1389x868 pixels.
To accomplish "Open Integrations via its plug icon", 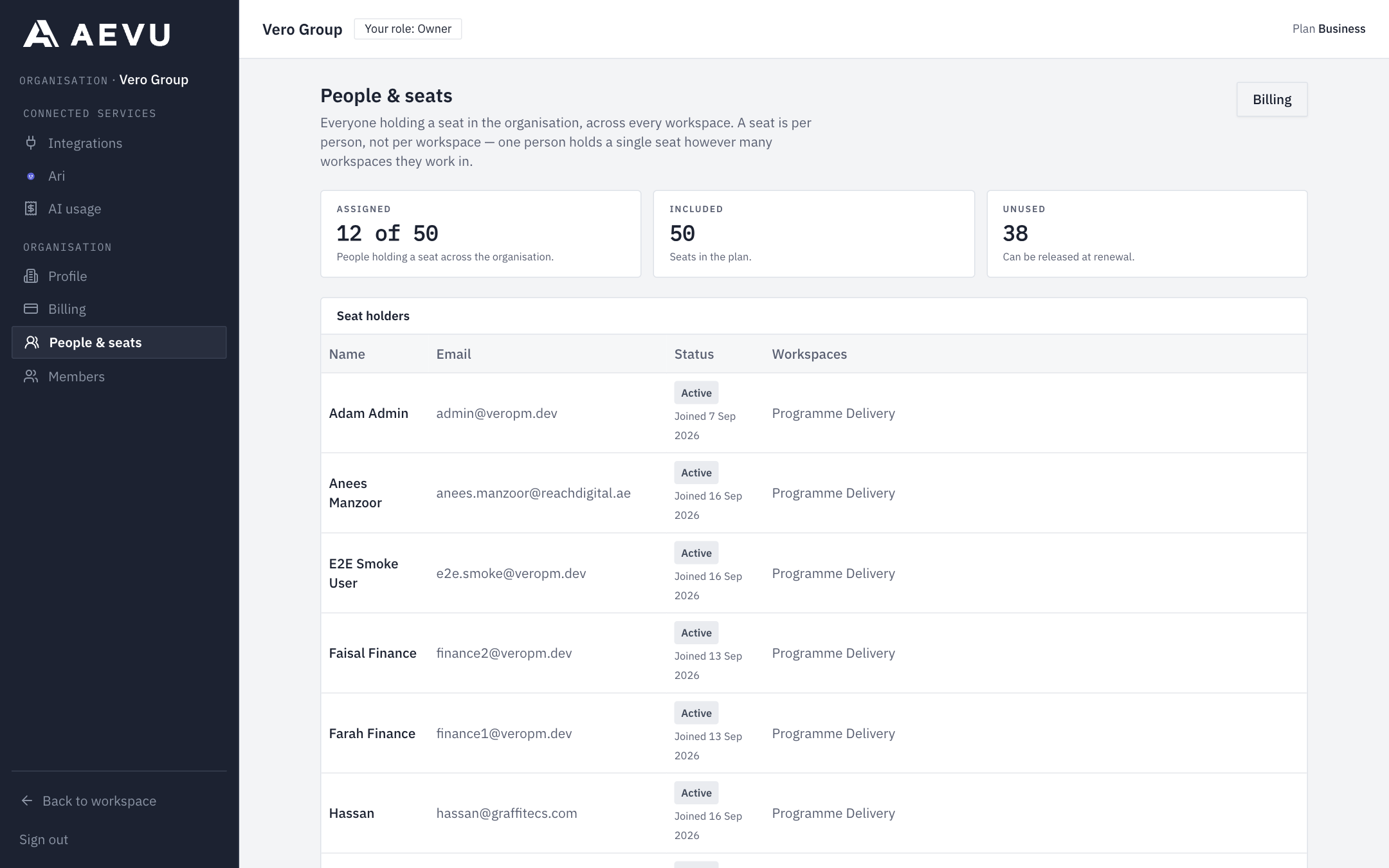I will coord(31,143).
